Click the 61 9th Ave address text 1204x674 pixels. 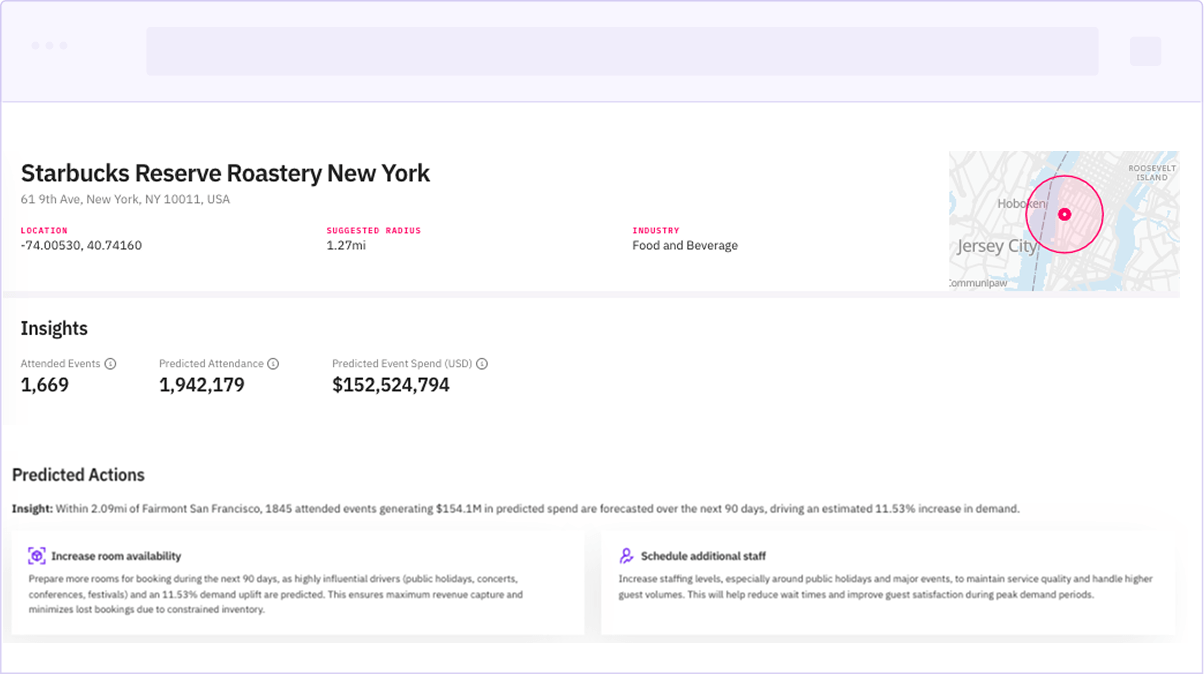(125, 200)
